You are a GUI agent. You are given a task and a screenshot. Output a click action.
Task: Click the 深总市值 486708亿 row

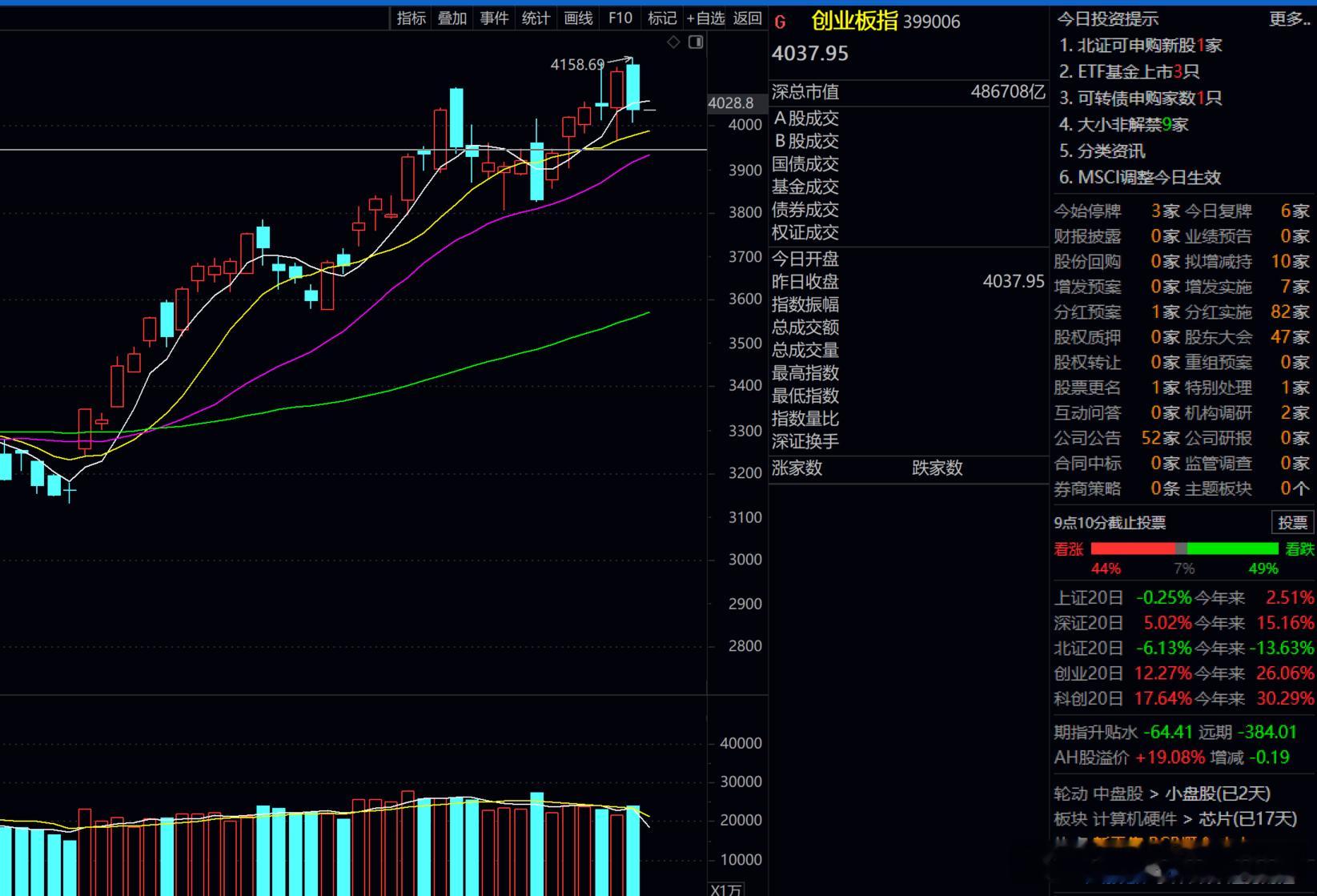coord(909,92)
